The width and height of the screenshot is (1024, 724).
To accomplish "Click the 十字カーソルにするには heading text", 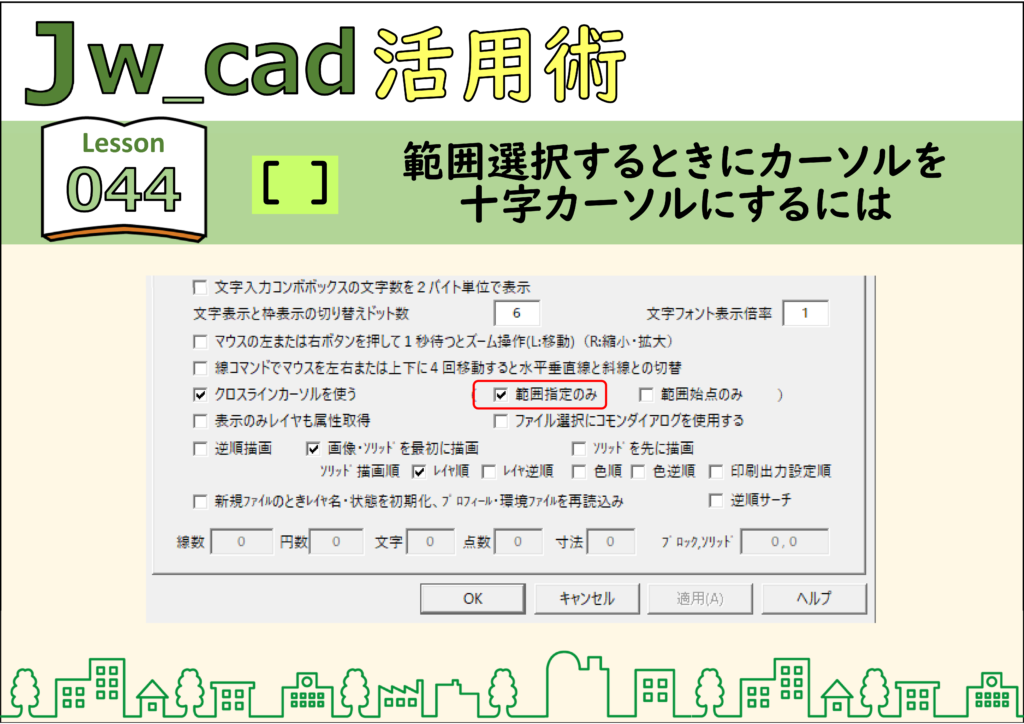I will (675, 204).
